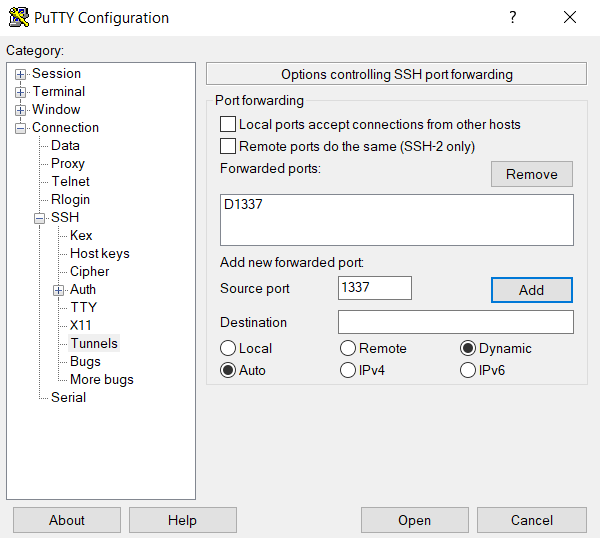600x538 pixels.
Task: Select the IPv4 radio option
Action: [x=348, y=371]
